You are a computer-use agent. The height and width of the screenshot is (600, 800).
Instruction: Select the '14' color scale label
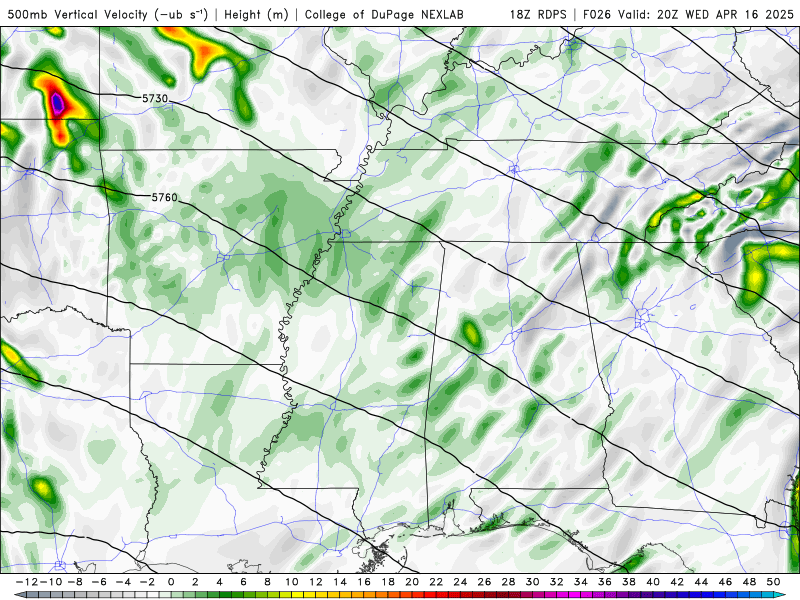(x=340, y=582)
